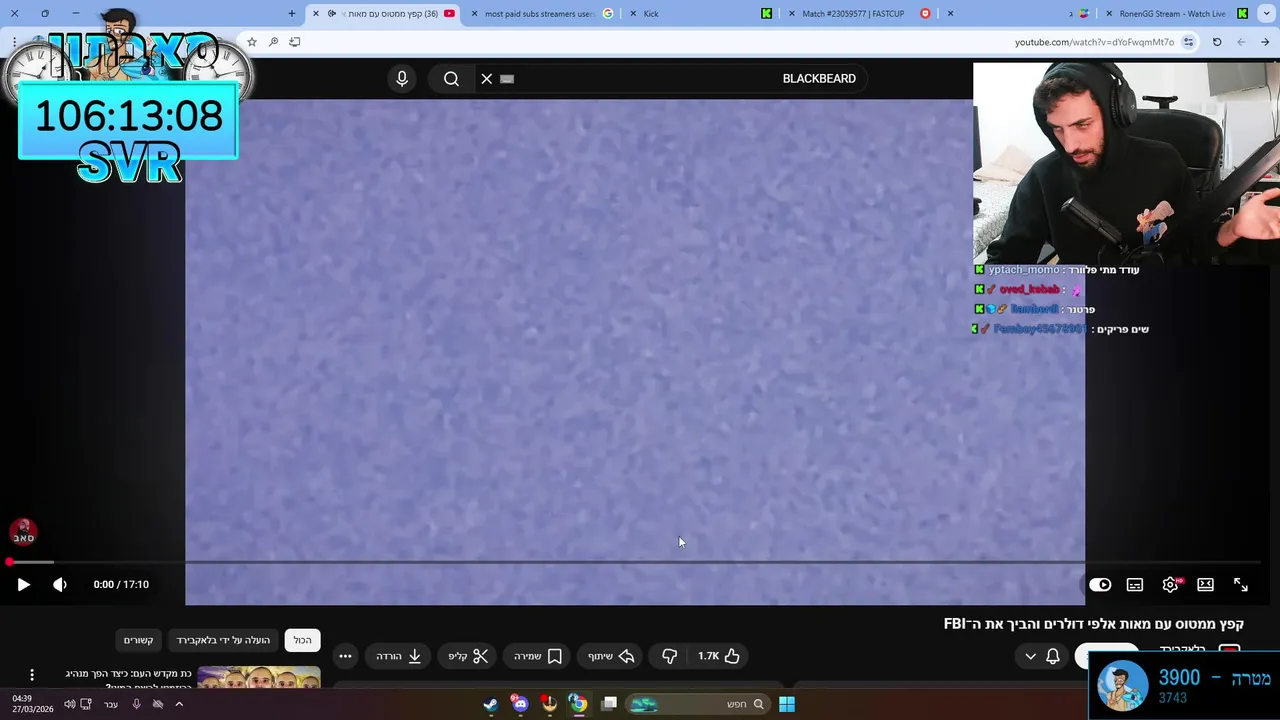Zoom the page with the address bar magnifier
The height and width of the screenshot is (720, 1280).
[273, 42]
